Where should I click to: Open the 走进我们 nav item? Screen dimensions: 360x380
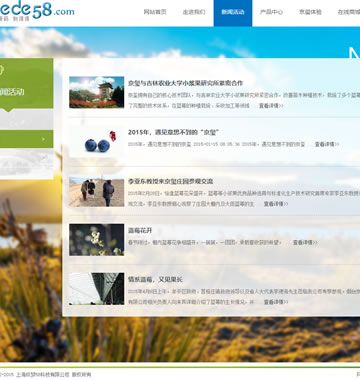(x=194, y=12)
